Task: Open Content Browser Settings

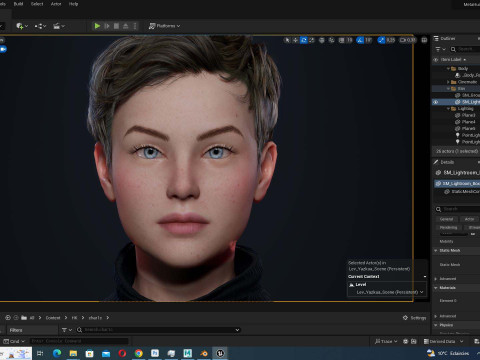Action: (414, 318)
